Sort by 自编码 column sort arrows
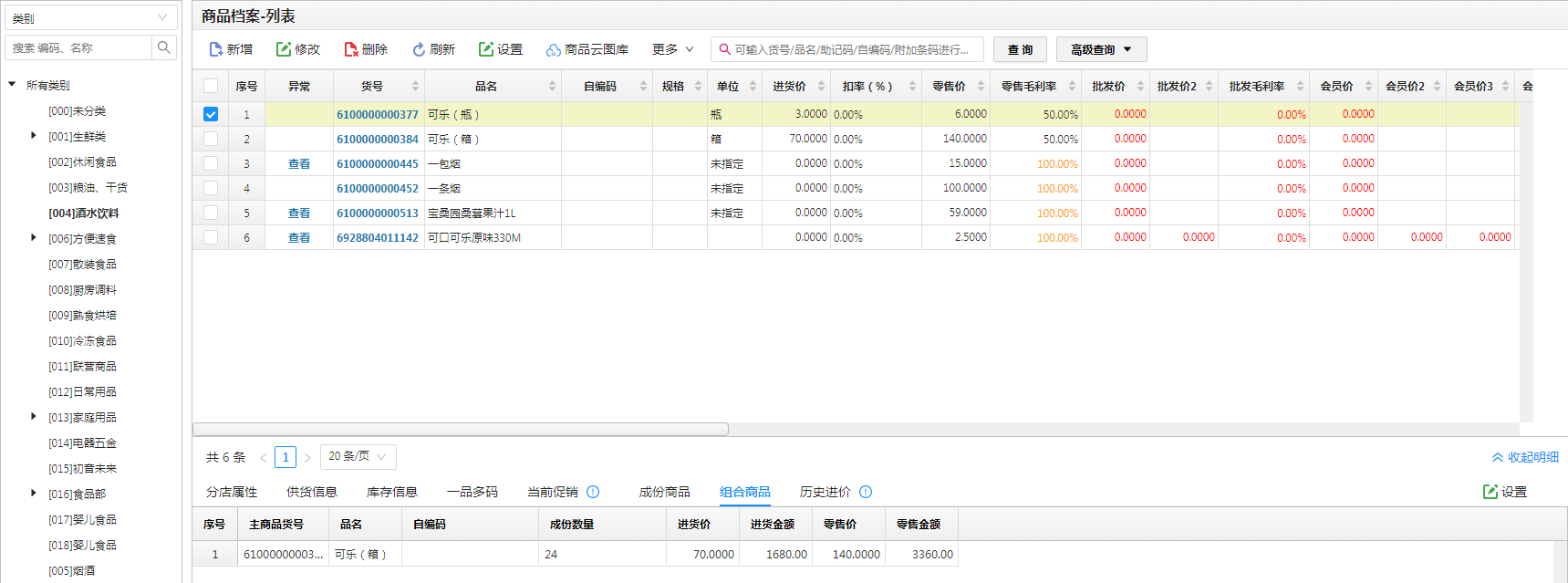The image size is (1568, 583). coord(643,86)
